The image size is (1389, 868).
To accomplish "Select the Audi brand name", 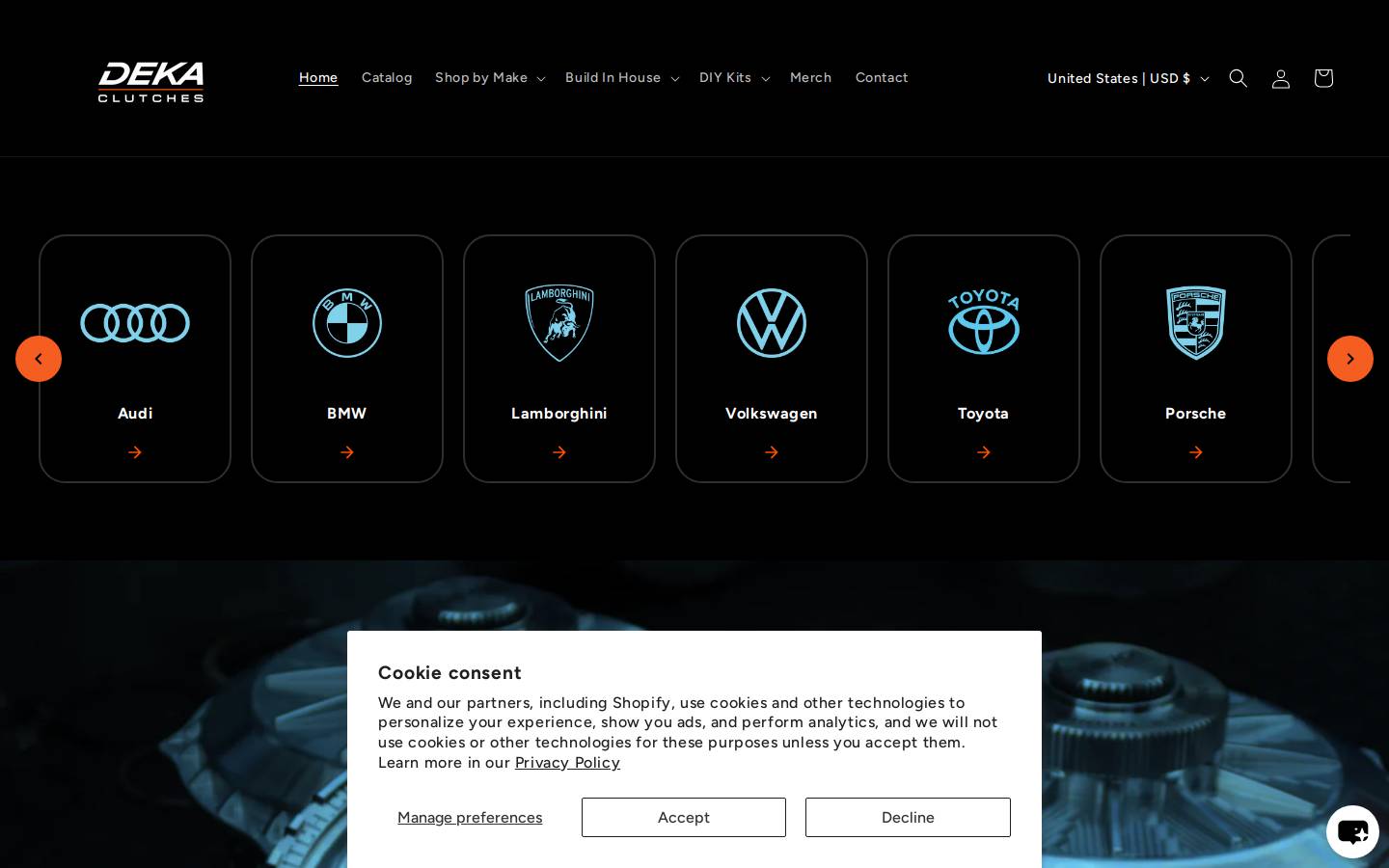I will [135, 413].
